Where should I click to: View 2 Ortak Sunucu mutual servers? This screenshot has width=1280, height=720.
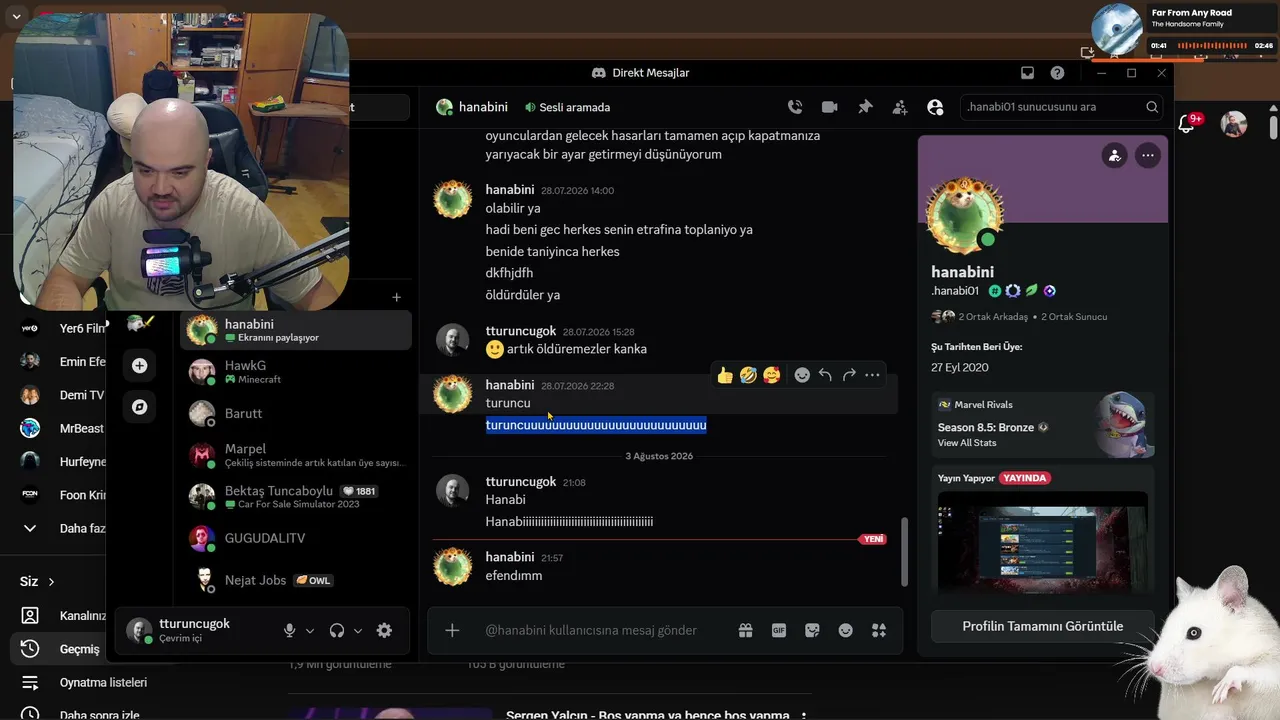(1074, 317)
